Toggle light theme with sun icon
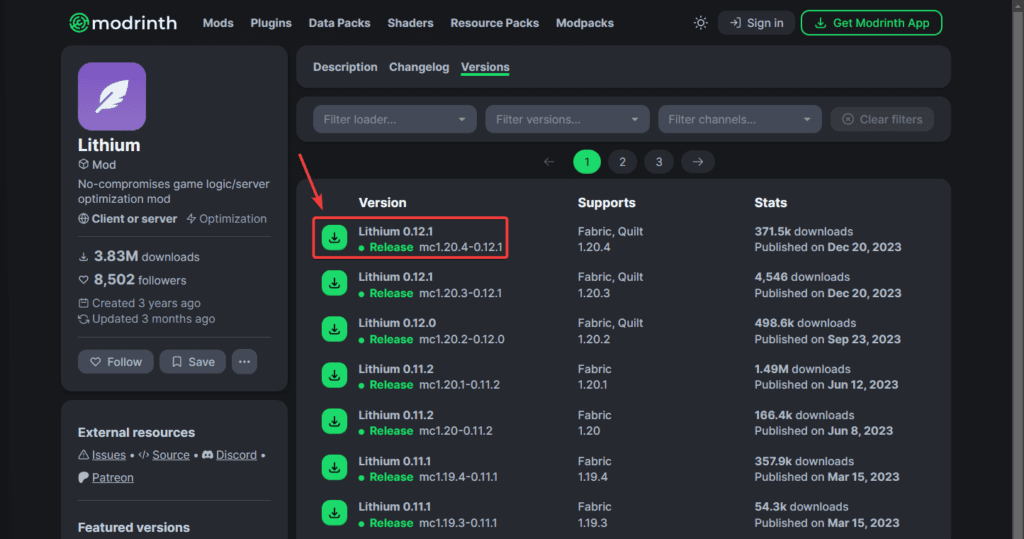 click(x=700, y=23)
